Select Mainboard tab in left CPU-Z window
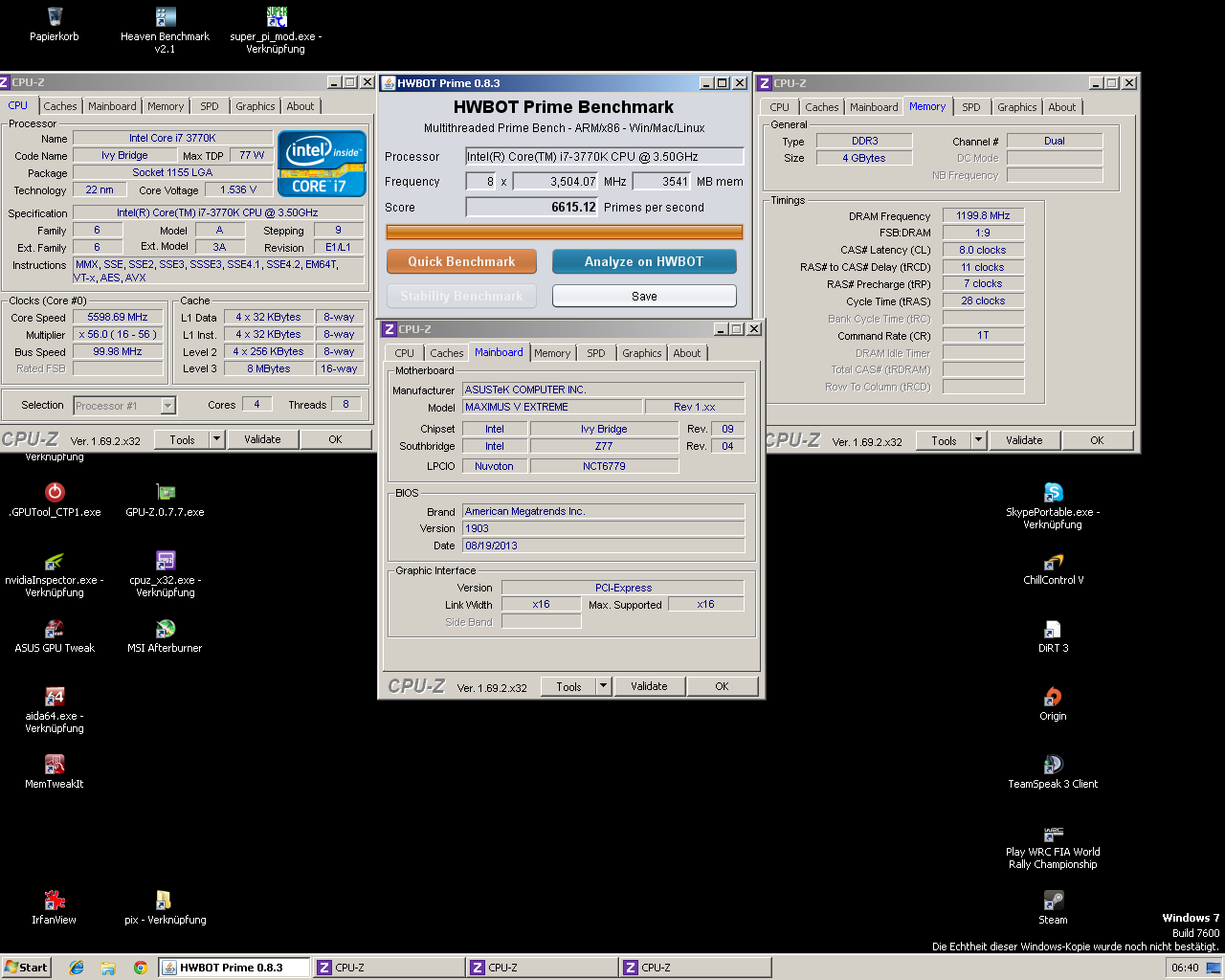Viewport: 1225px width, 980px height. point(112,106)
